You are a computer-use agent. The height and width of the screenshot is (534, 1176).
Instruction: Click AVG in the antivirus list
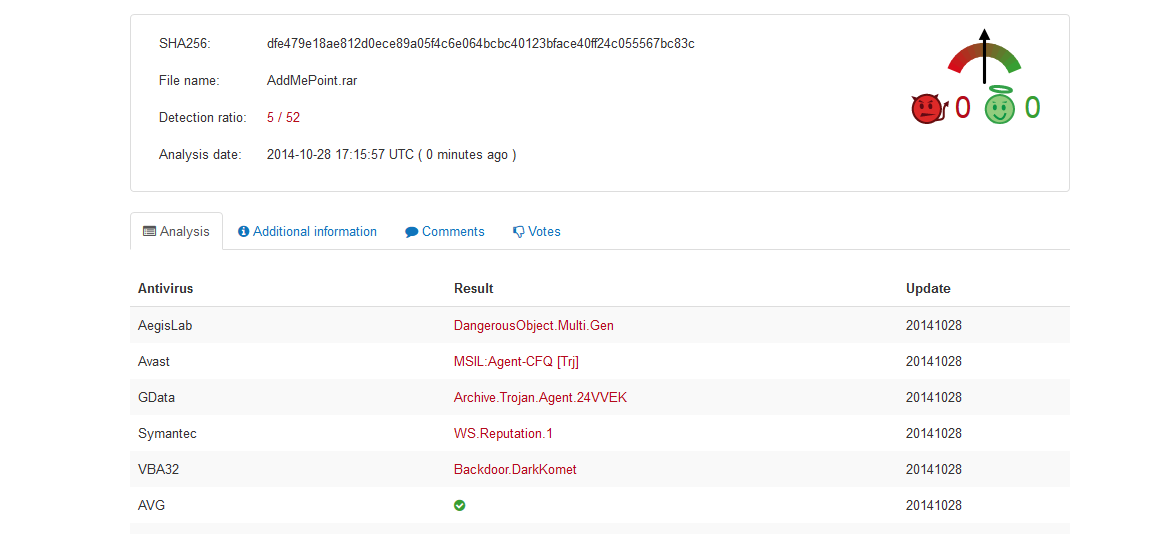click(152, 505)
